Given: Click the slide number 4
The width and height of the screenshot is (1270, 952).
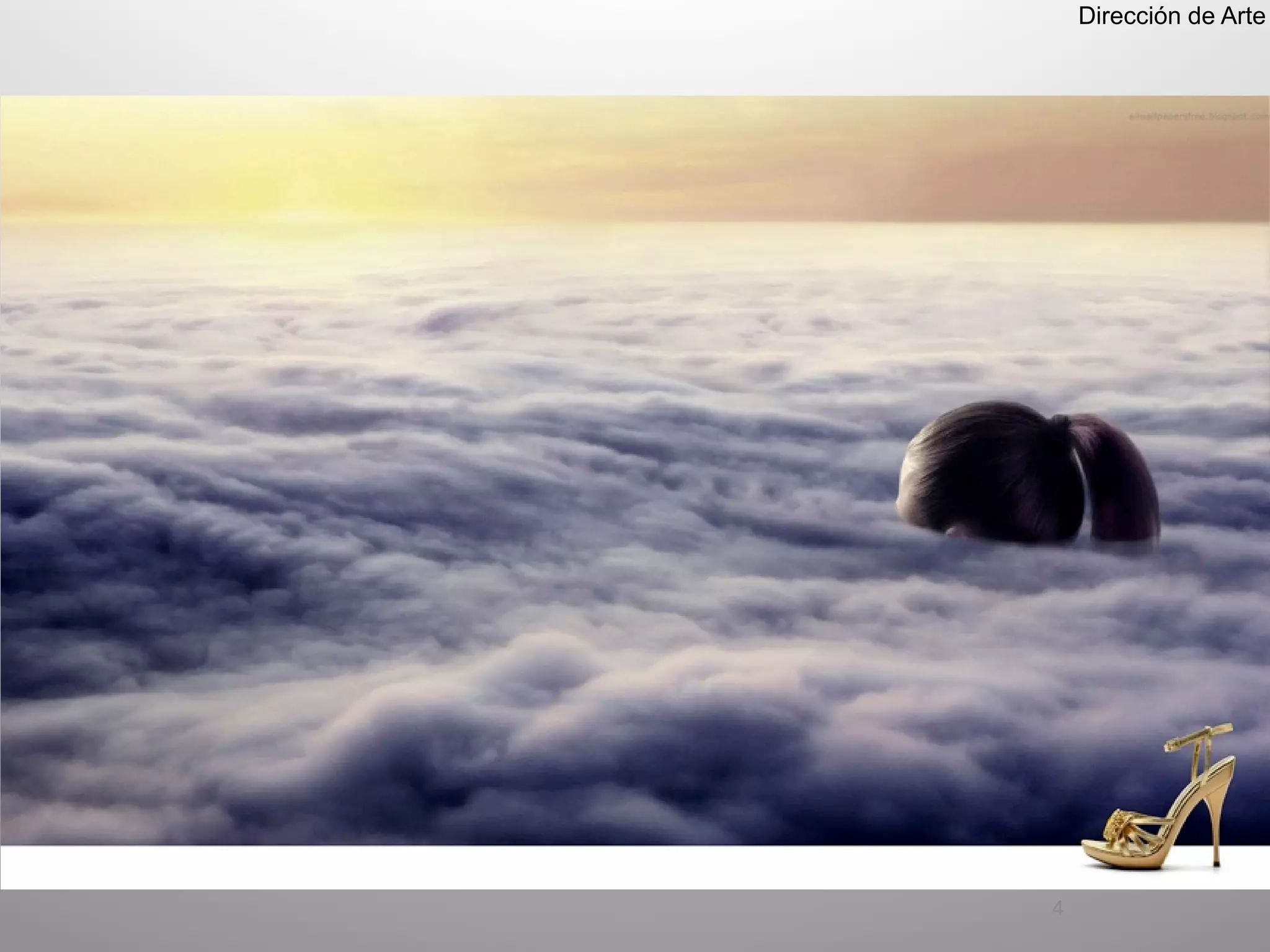Looking at the screenshot, I should pyautogui.click(x=1057, y=909).
